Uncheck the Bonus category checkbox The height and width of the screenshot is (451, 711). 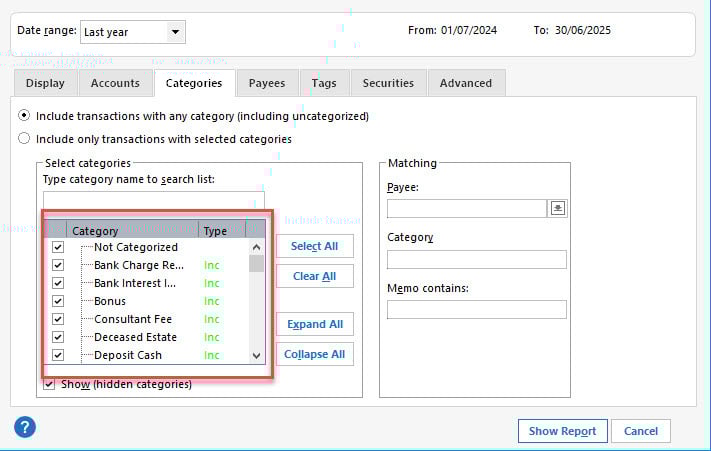pos(58,301)
